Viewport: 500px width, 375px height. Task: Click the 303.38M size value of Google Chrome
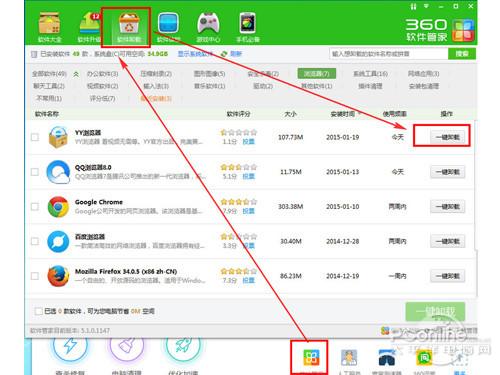pos(291,207)
